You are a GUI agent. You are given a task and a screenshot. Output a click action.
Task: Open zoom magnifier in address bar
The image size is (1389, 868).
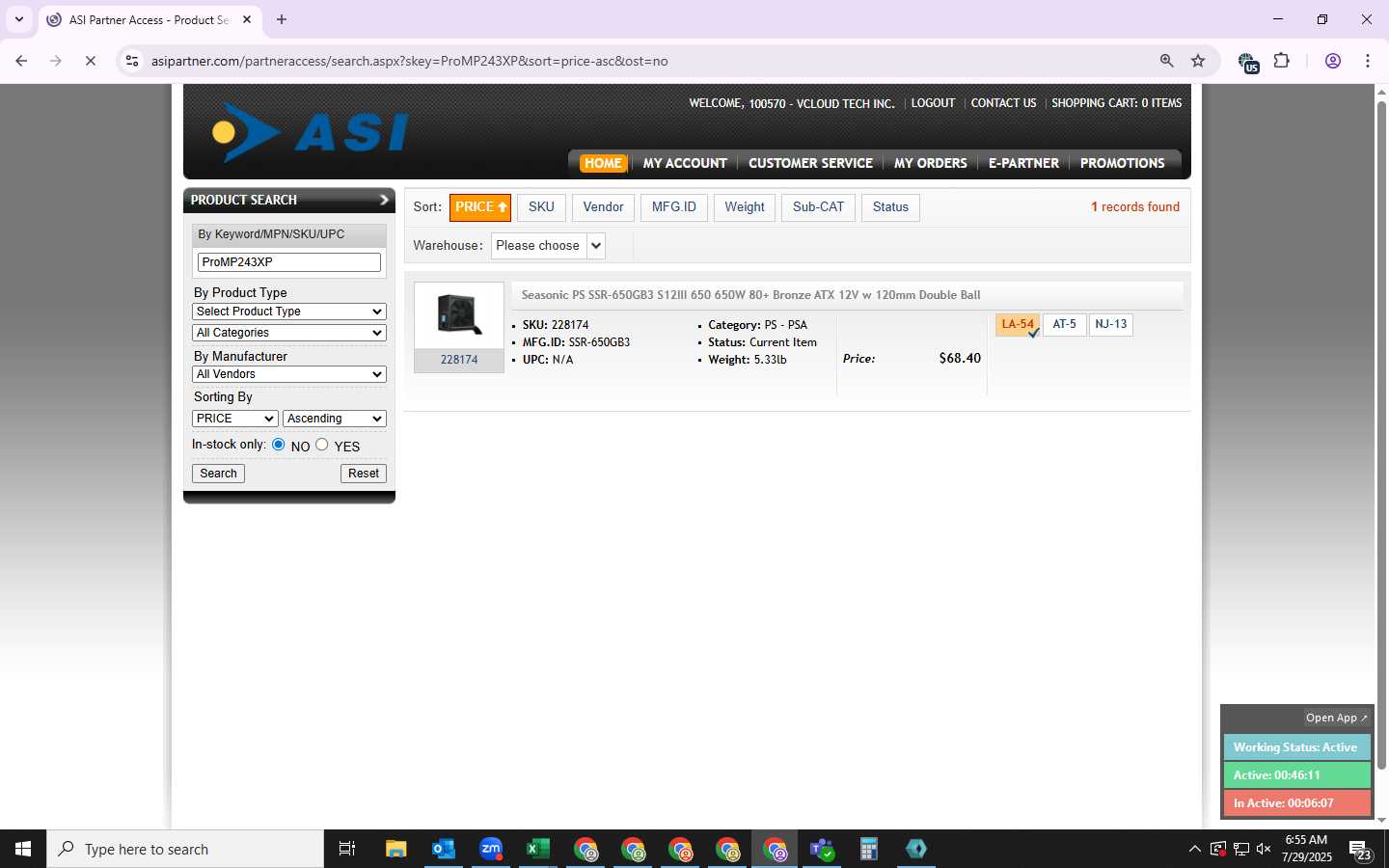pos(1166,61)
